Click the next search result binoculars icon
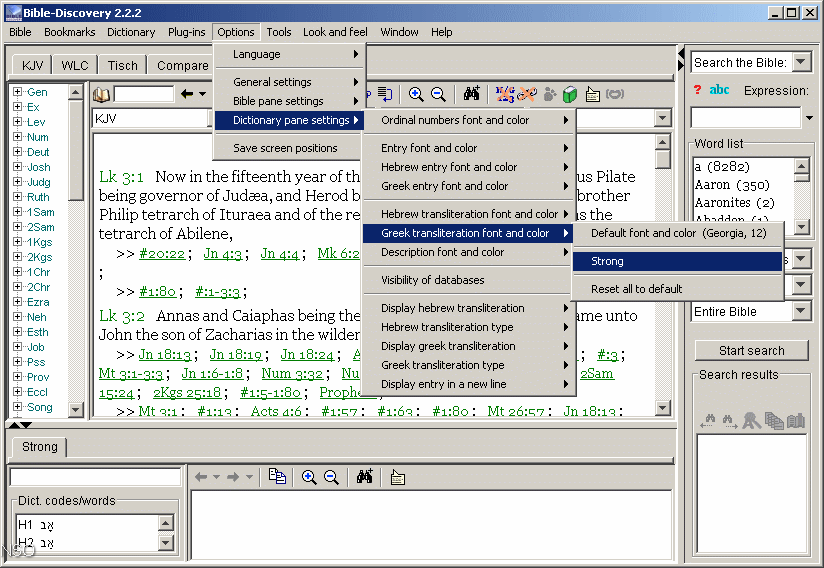824x568 pixels. click(x=729, y=420)
